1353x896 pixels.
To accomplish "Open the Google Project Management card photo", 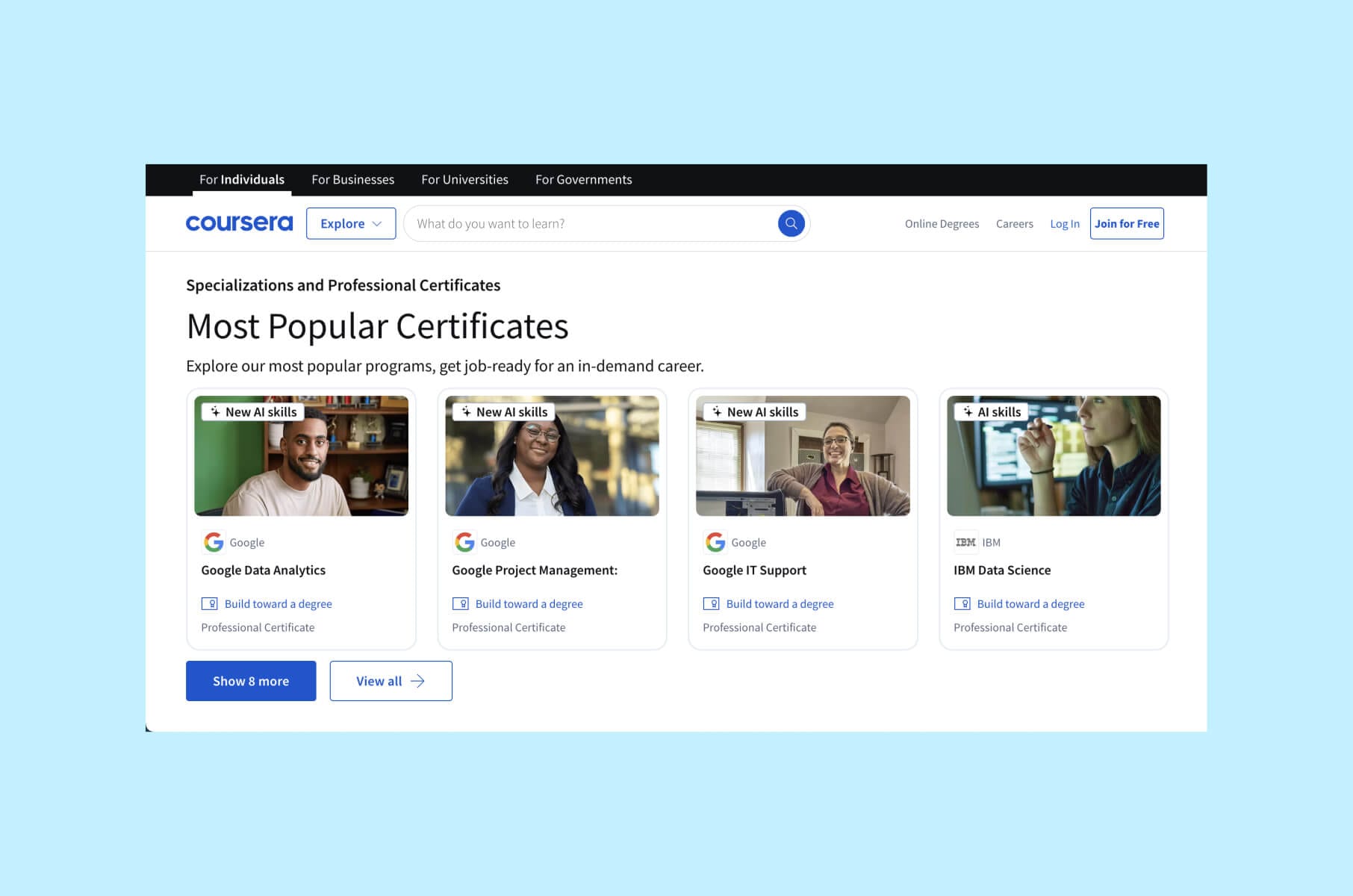I will (x=553, y=455).
